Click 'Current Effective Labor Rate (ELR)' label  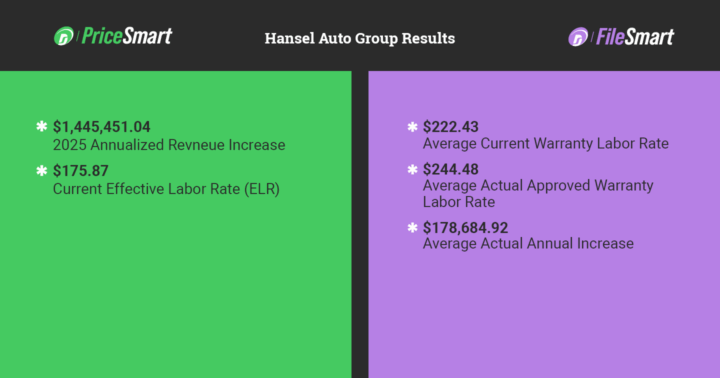click(166, 189)
